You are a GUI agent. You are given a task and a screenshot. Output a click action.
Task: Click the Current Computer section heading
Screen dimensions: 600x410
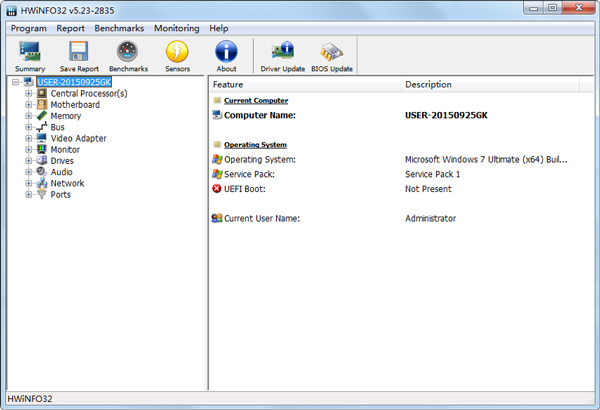[256, 100]
